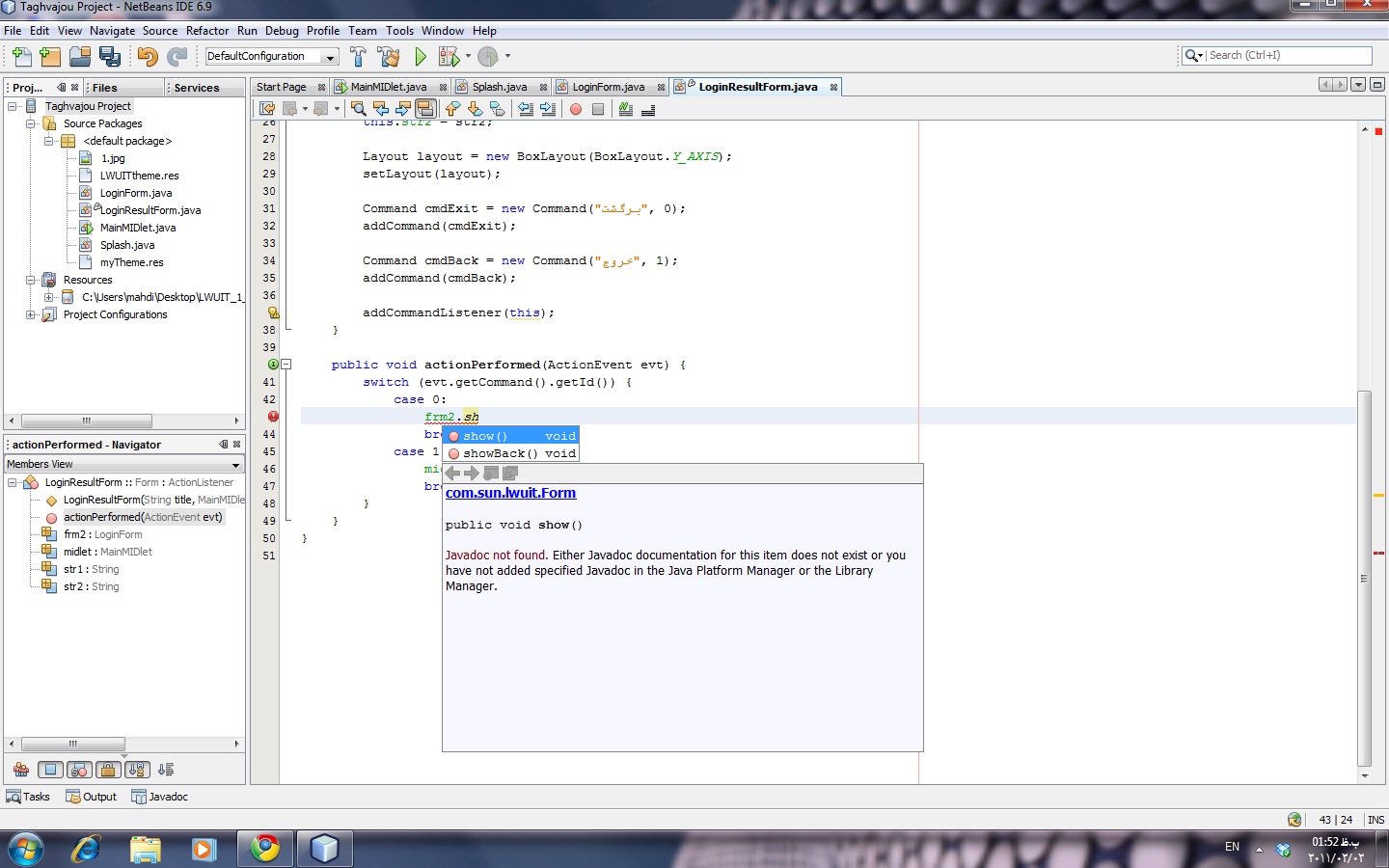Click the Find Previous Occurrence icon
The image size is (1389, 868).
(381, 109)
